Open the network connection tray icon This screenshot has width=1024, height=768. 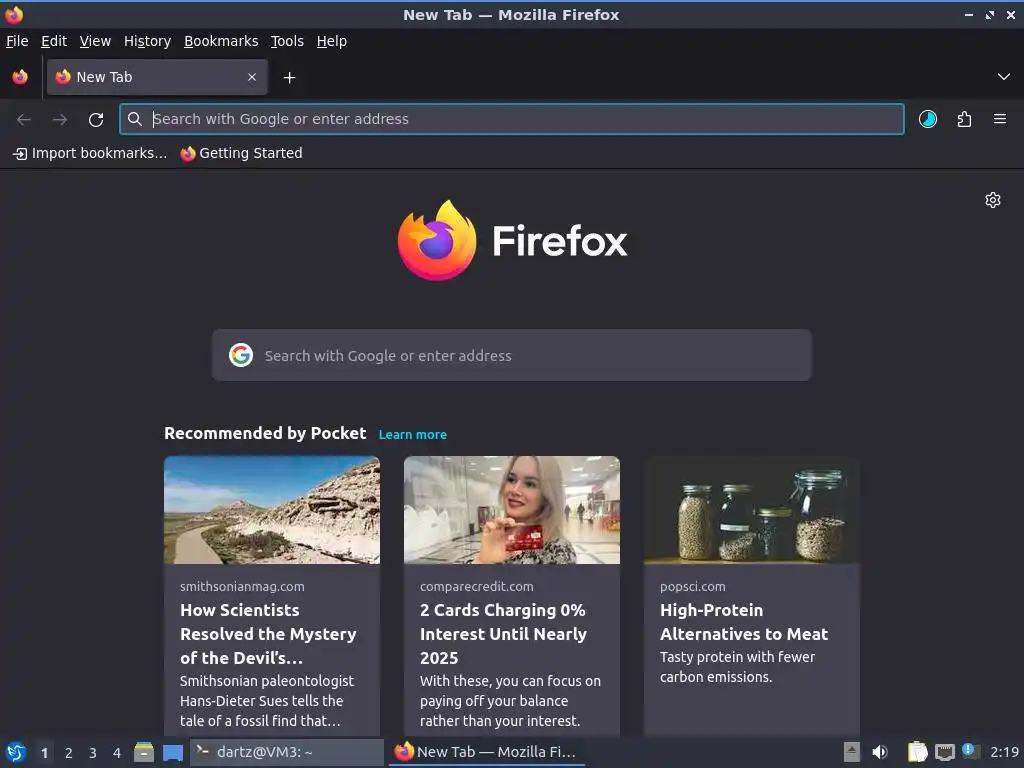pos(944,753)
